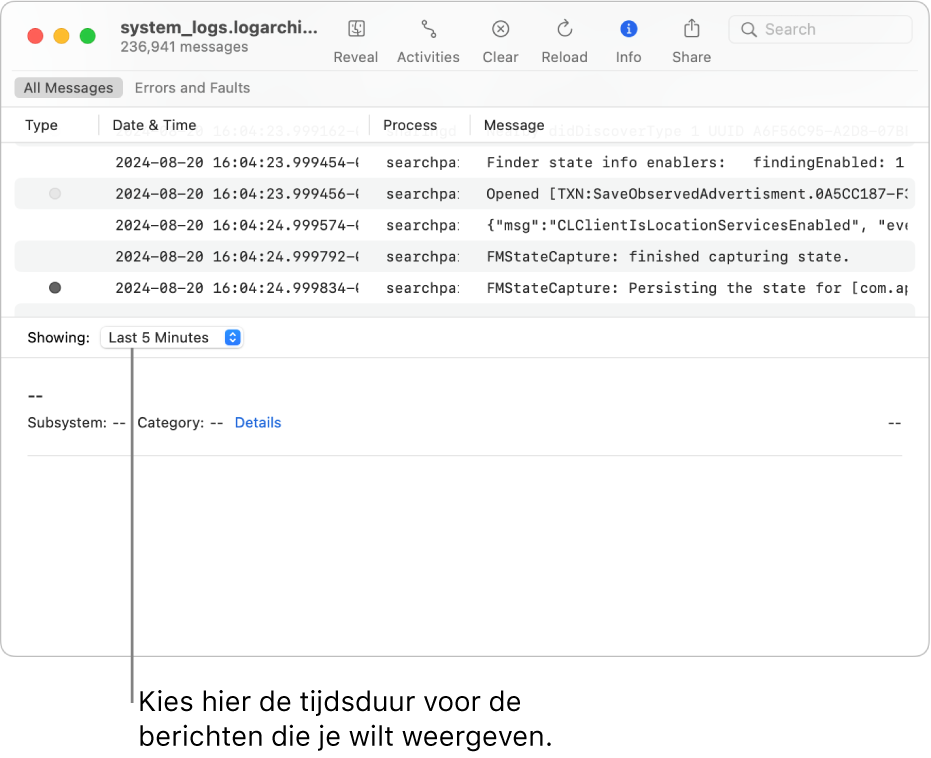Click the system_logs.logarchive window title
Screen dimensions: 931x758
pyautogui.click(x=219, y=28)
